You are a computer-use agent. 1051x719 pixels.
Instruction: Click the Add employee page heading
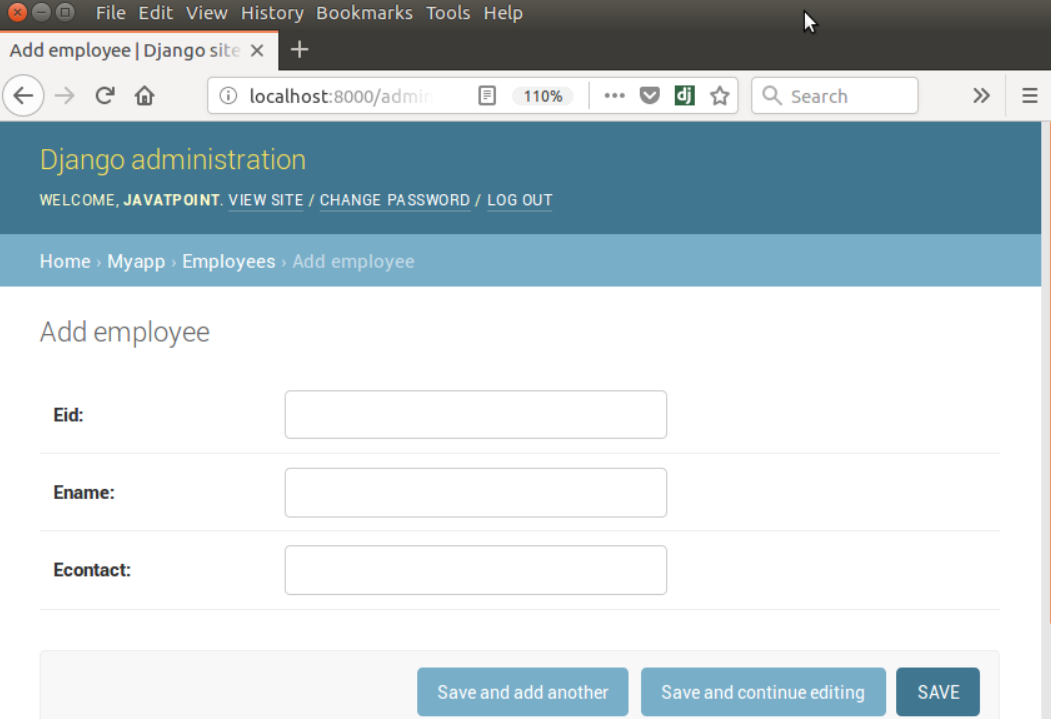point(125,332)
